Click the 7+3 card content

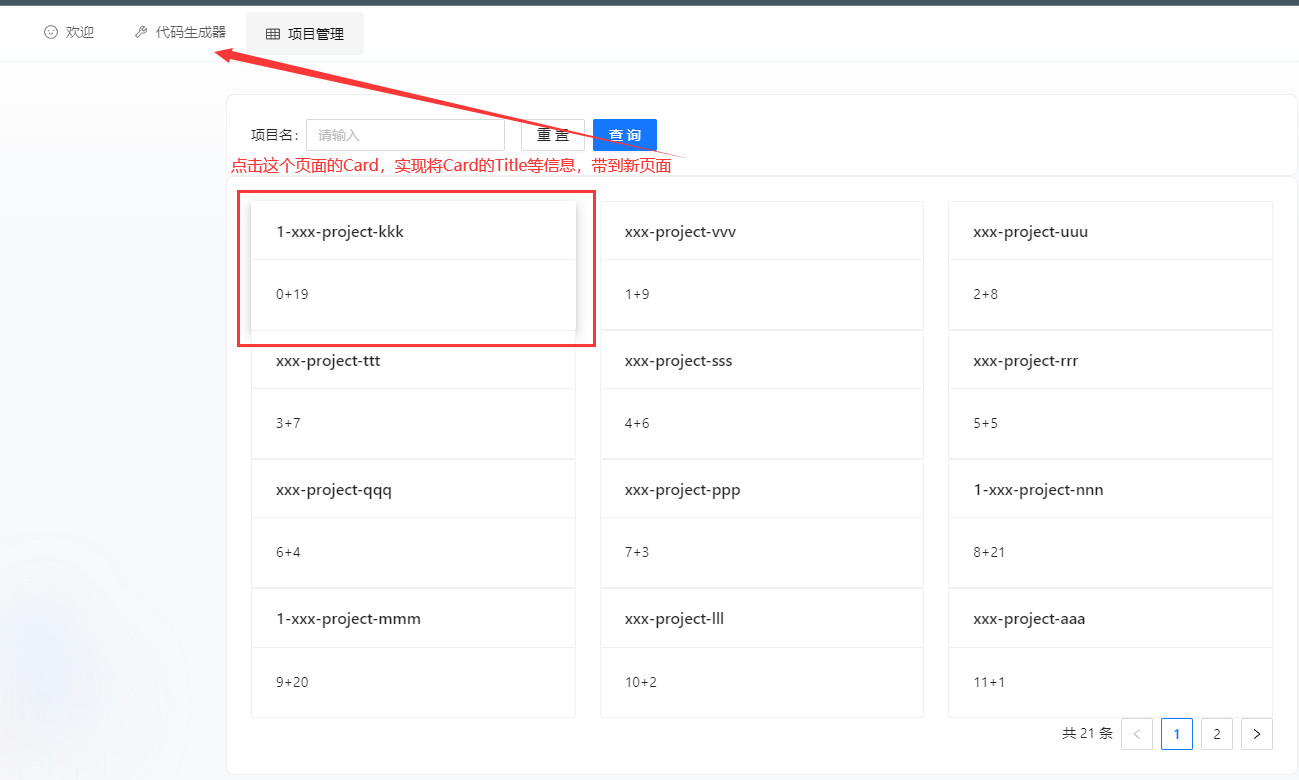tap(637, 553)
